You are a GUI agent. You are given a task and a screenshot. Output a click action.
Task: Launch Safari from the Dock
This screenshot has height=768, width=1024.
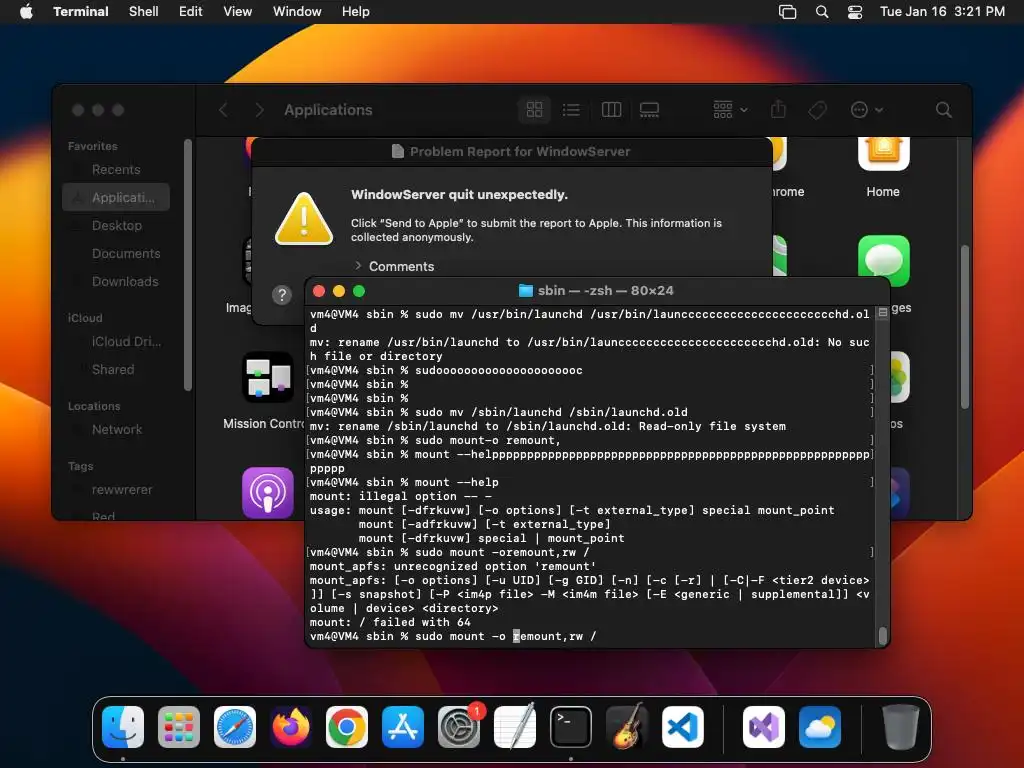coord(235,727)
